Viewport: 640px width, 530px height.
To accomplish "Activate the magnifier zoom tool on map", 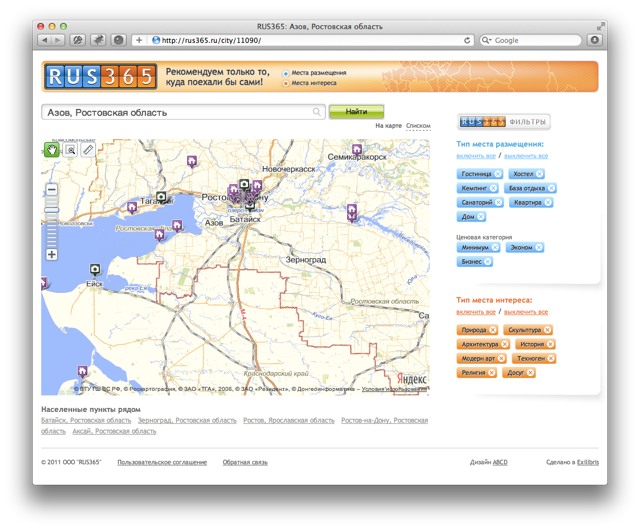I will [70, 150].
